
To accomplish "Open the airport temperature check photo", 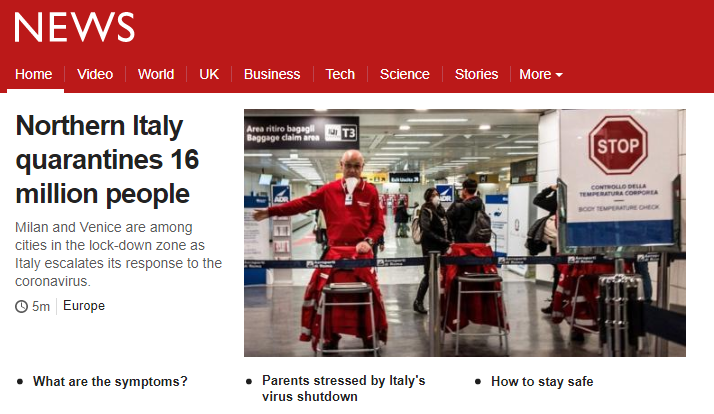I will pyautogui.click(x=464, y=233).
